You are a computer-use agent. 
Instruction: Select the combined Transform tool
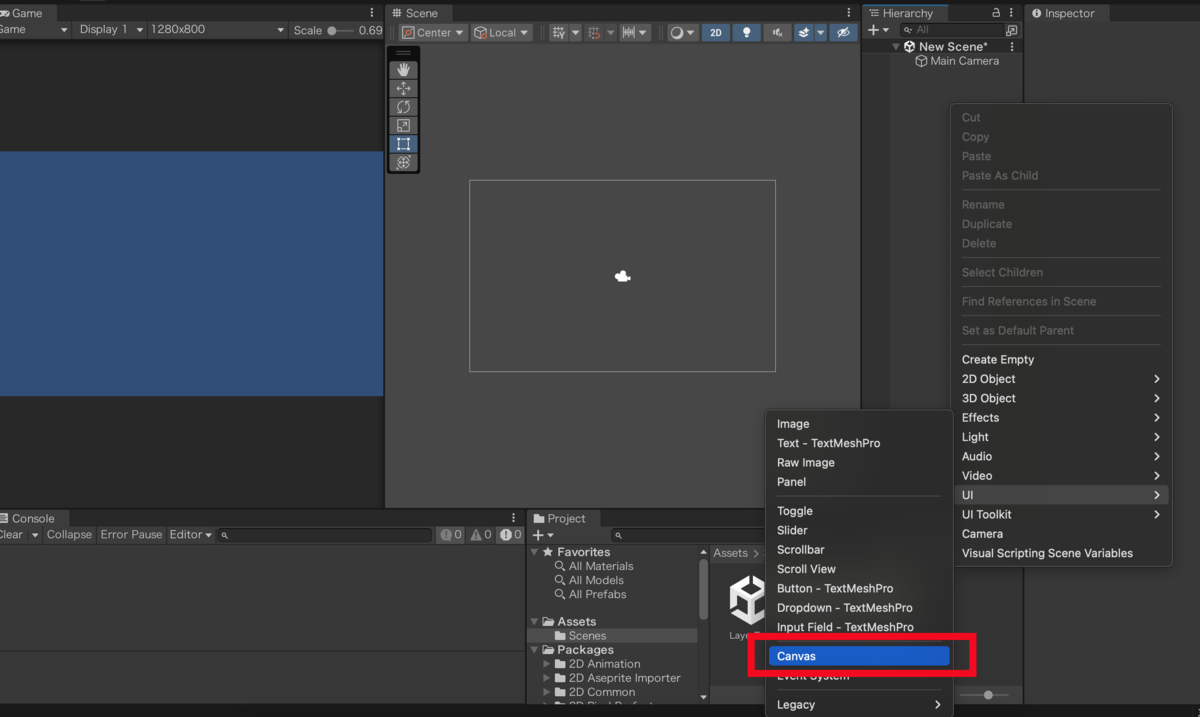pyautogui.click(x=403, y=162)
